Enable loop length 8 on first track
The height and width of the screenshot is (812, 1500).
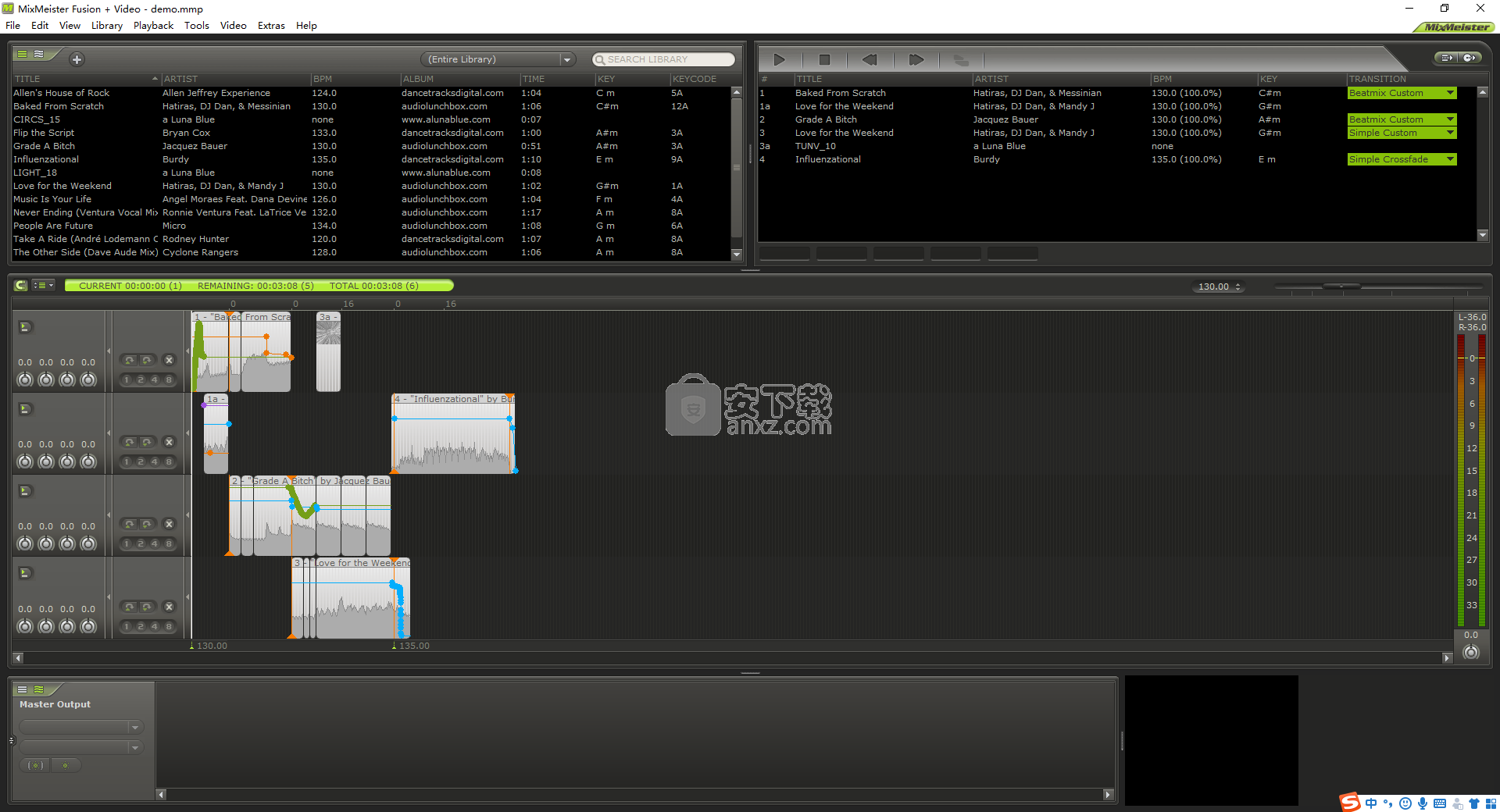[x=169, y=380]
